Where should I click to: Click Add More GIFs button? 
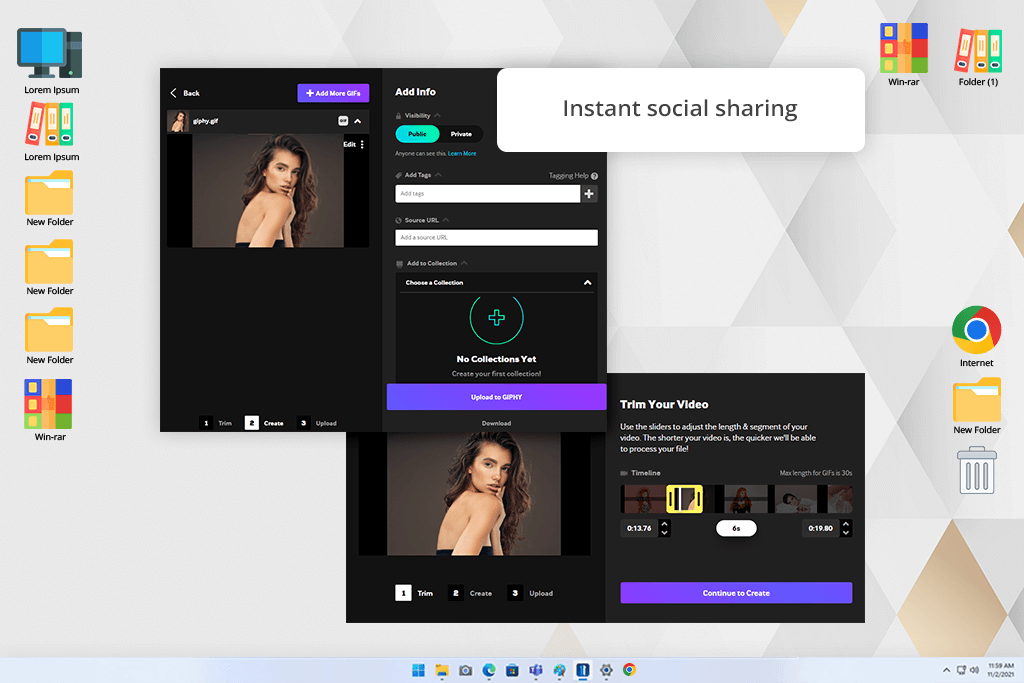[333, 93]
